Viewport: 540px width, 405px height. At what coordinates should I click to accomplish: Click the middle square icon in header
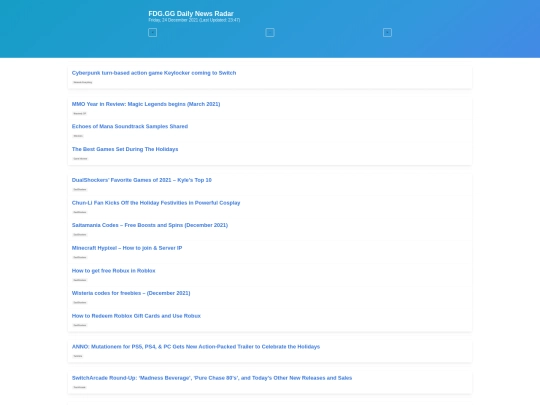point(270,33)
